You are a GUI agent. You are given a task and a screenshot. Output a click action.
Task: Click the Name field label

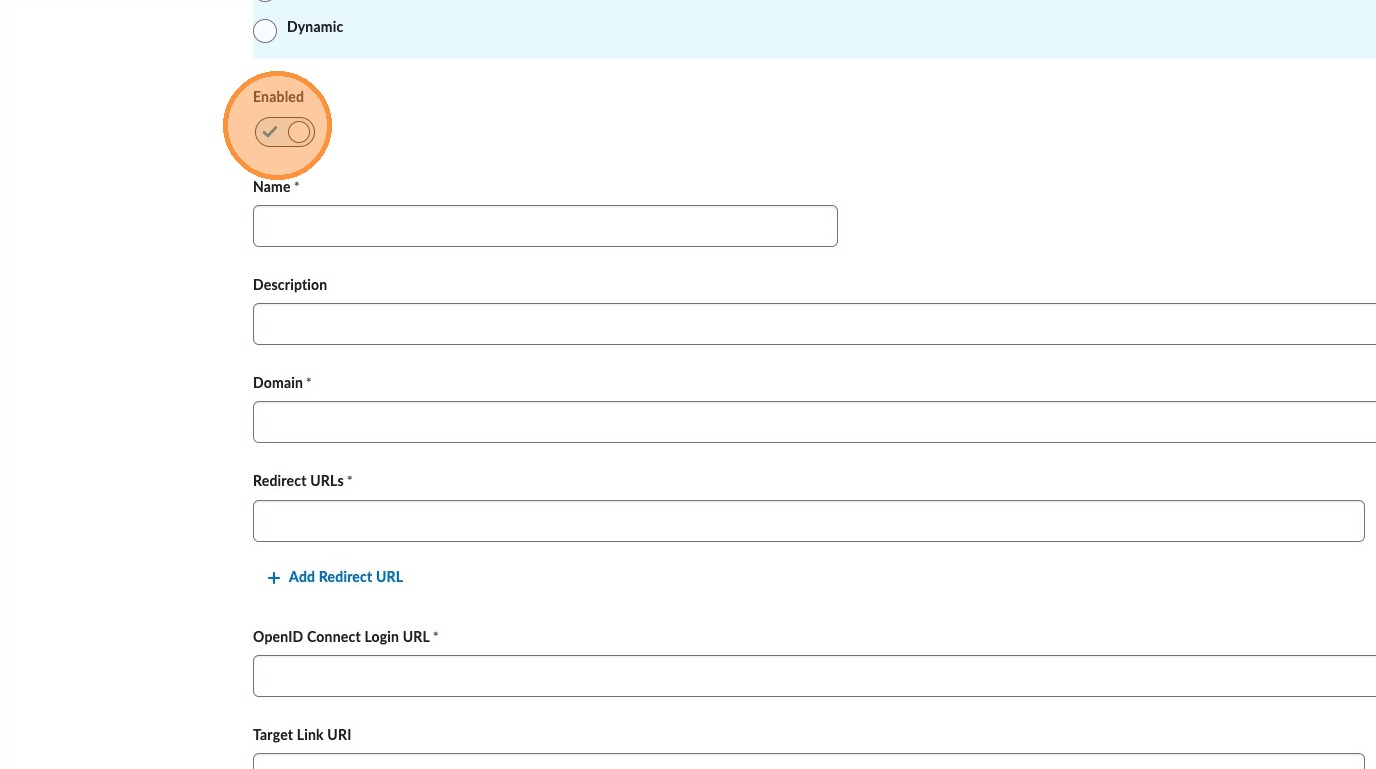point(272,187)
